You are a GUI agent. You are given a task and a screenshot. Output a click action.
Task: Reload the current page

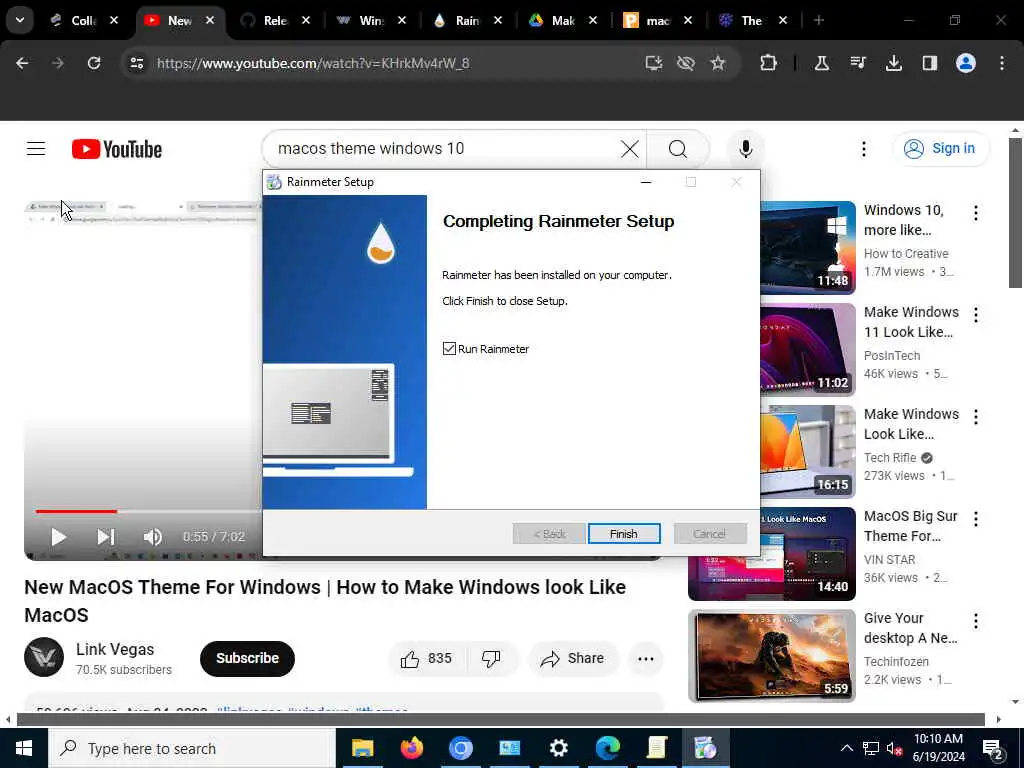(x=94, y=63)
